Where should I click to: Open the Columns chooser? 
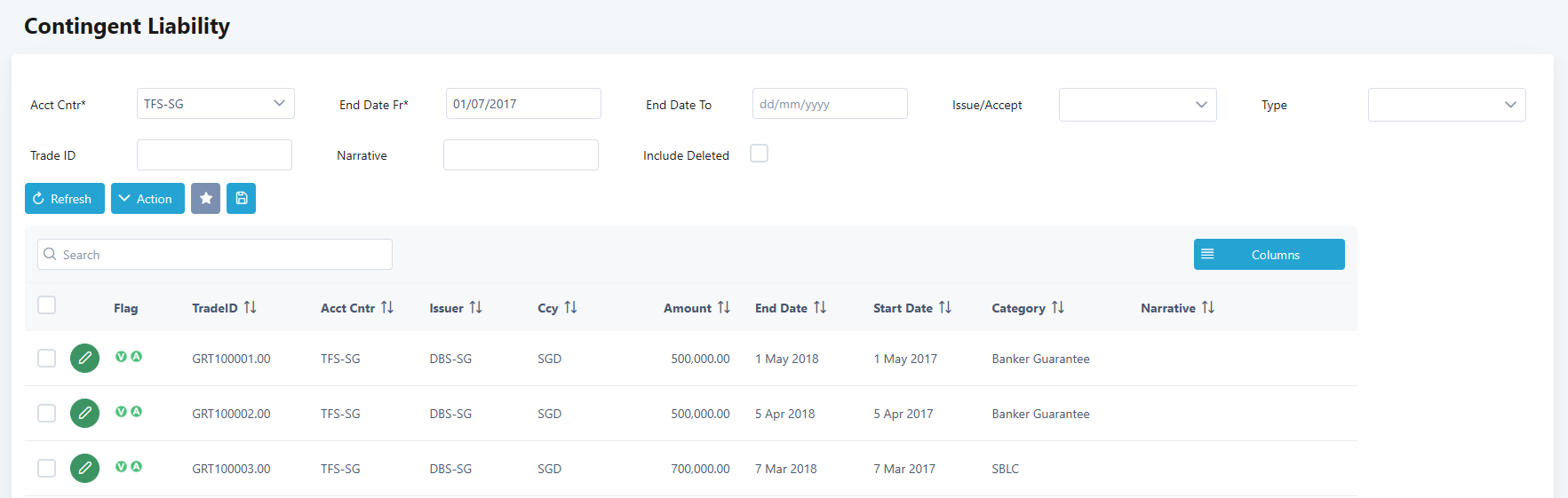[x=1269, y=255]
